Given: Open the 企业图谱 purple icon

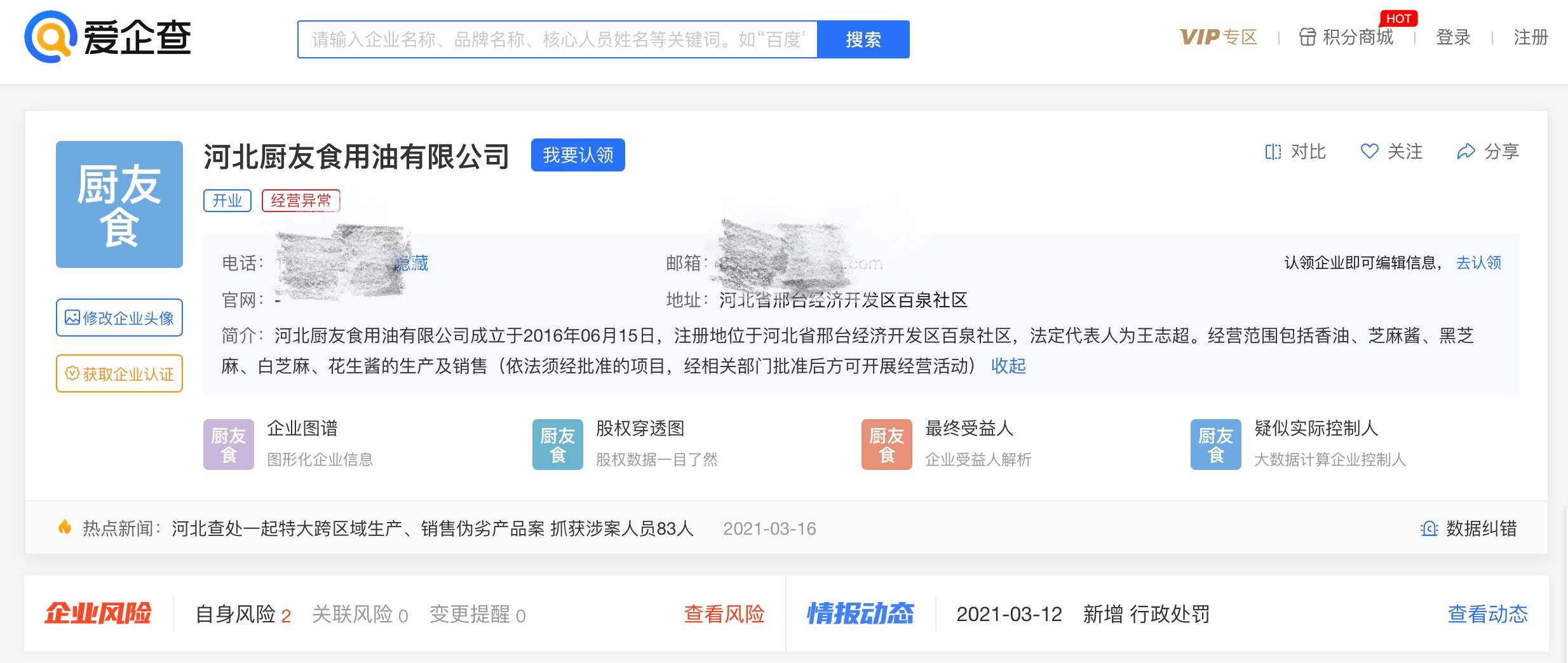Looking at the screenshot, I should (x=228, y=445).
